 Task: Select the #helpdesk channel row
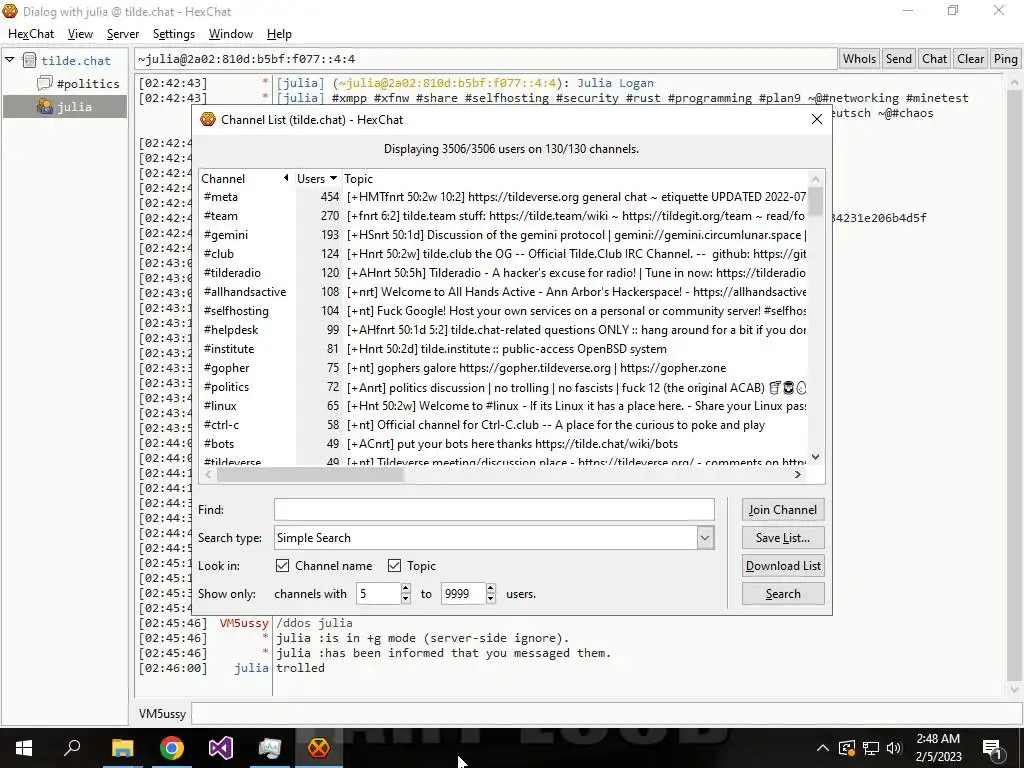pyautogui.click(x=504, y=330)
